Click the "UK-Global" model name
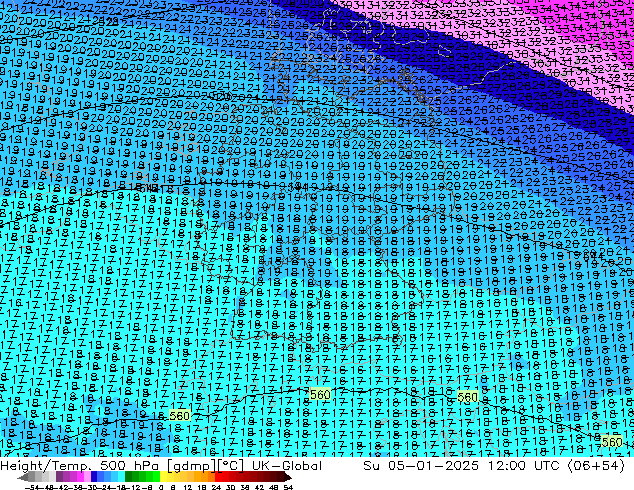 (x=287, y=466)
